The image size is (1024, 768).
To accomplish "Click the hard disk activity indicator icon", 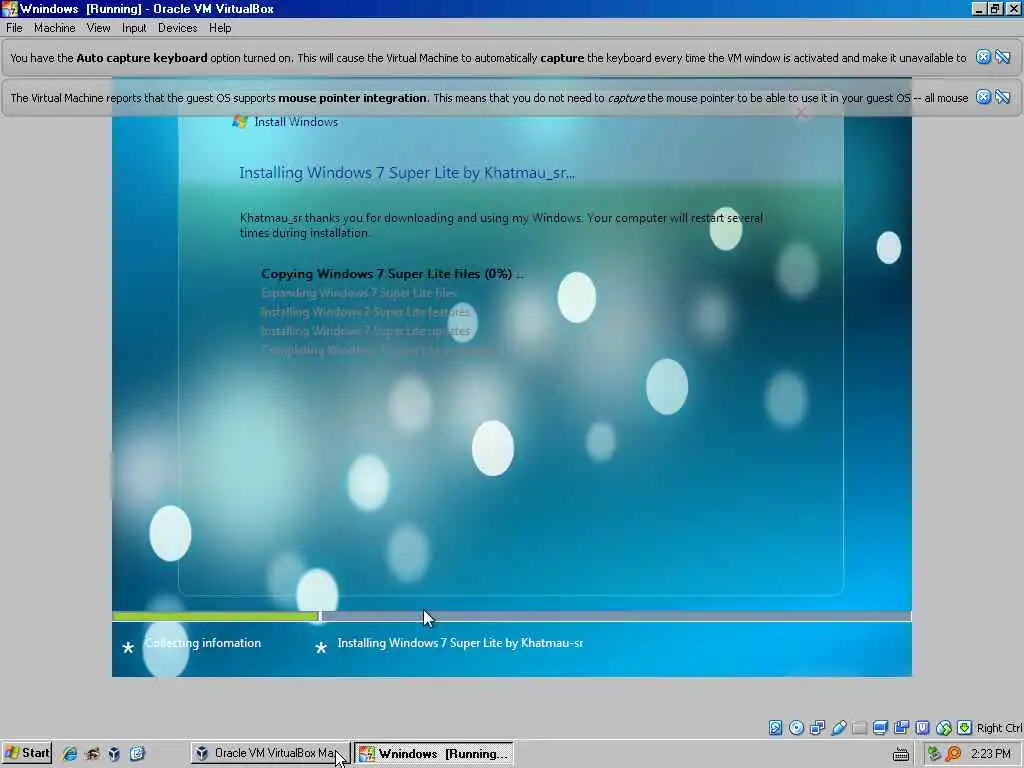I will coord(775,728).
